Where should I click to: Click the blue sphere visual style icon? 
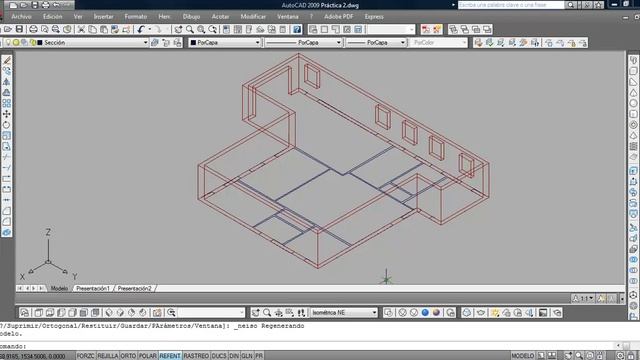pyautogui.click(x=425, y=313)
